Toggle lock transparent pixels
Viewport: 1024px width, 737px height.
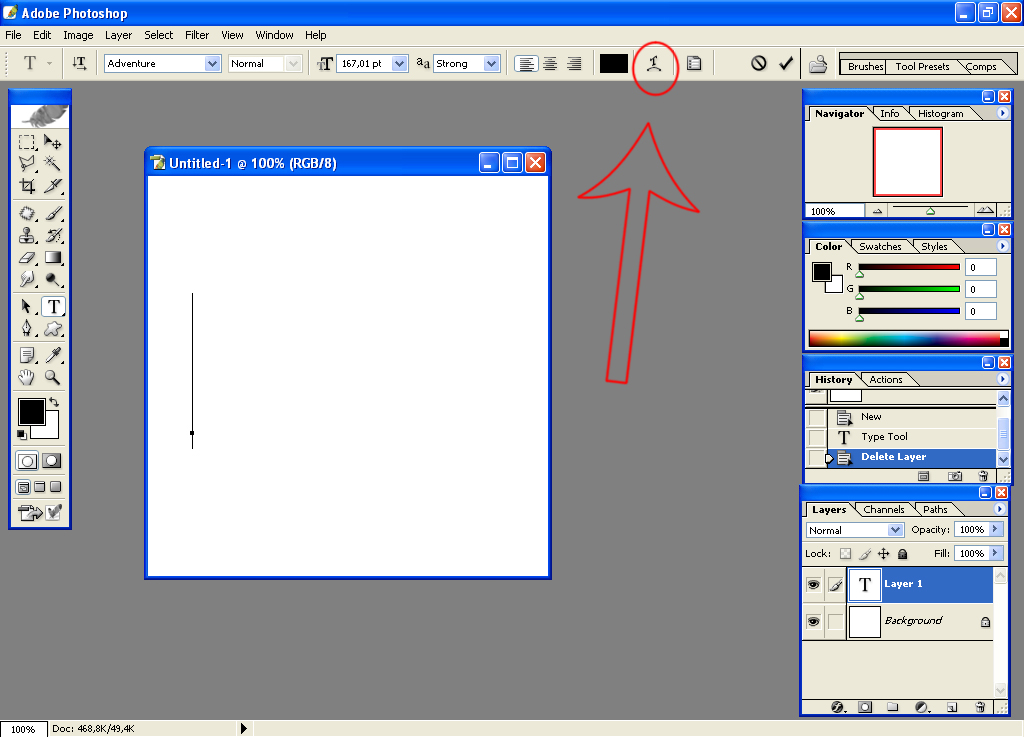coord(845,554)
